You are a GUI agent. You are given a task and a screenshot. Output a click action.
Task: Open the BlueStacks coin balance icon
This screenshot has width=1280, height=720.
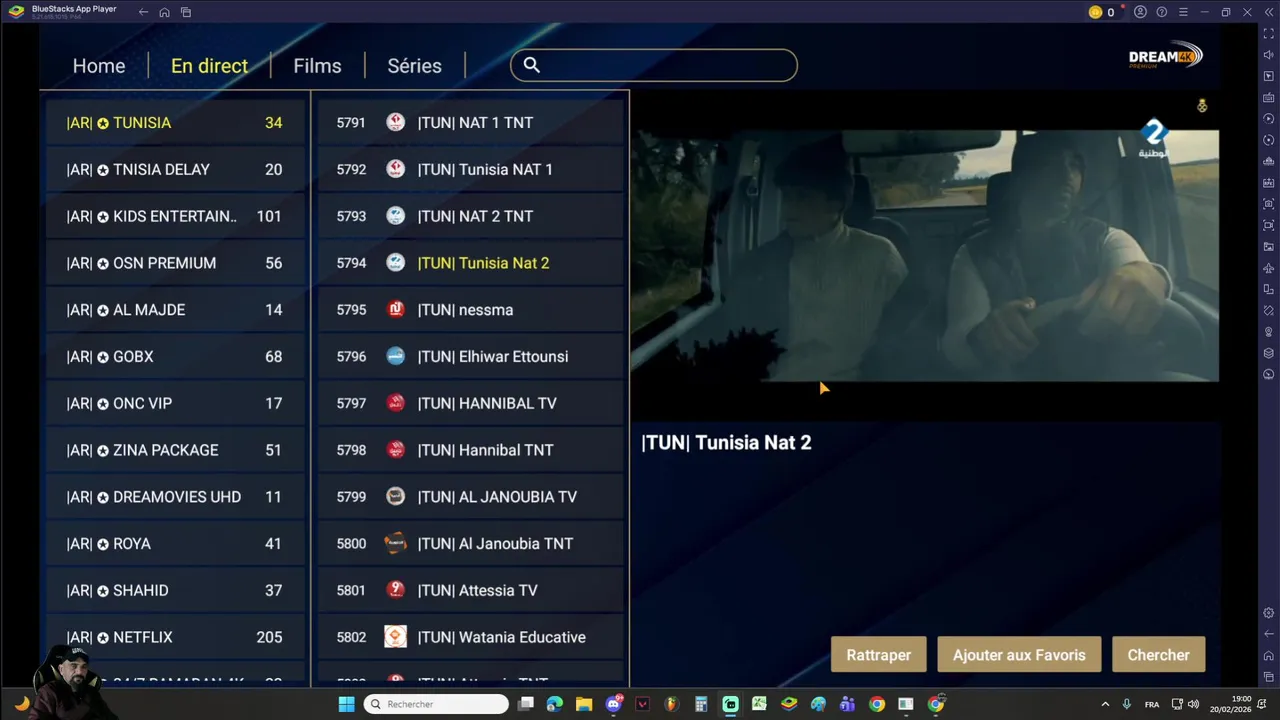click(x=1095, y=12)
